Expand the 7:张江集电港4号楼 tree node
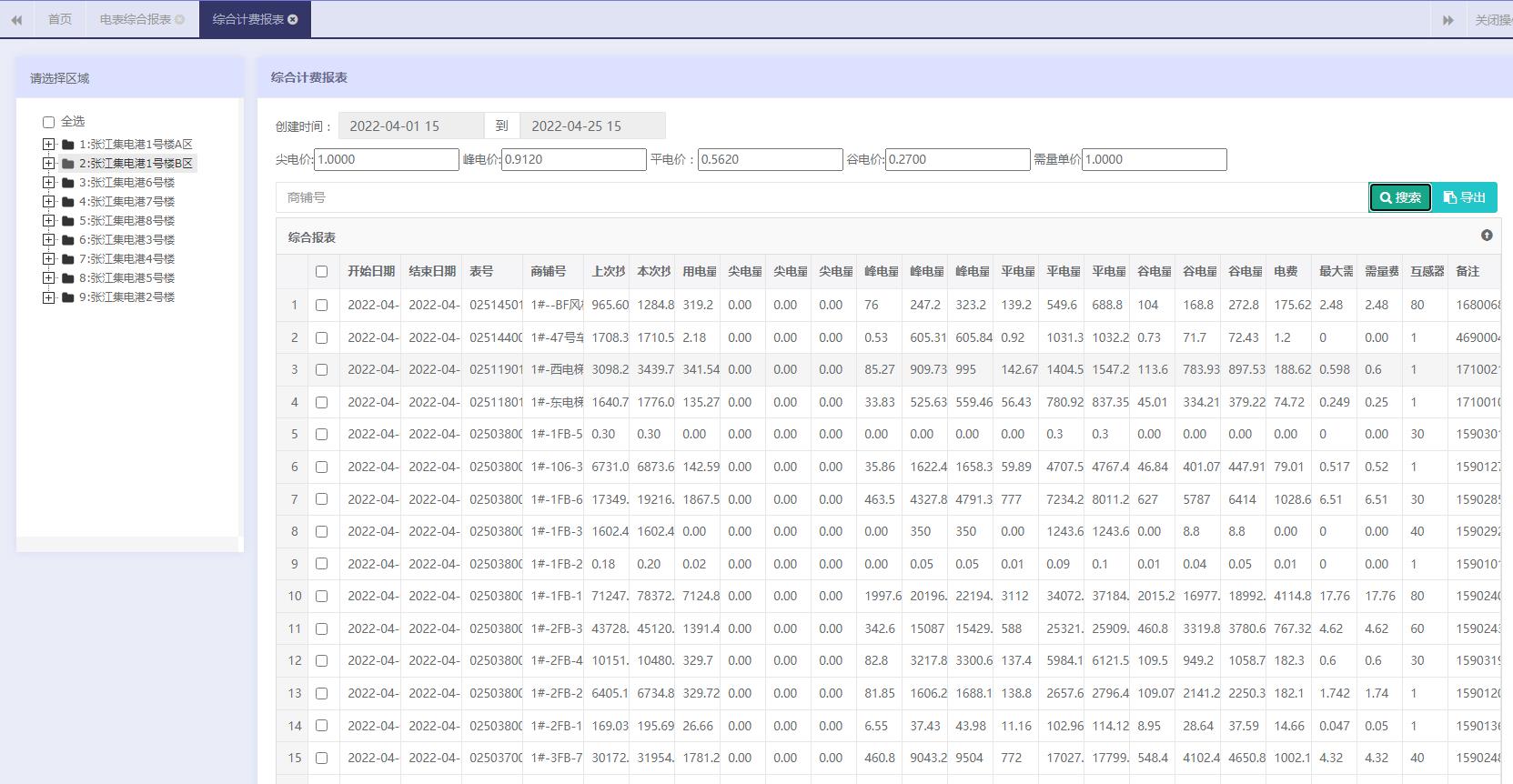Viewport: 1513px width, 784px height. [x=49, y=259]
